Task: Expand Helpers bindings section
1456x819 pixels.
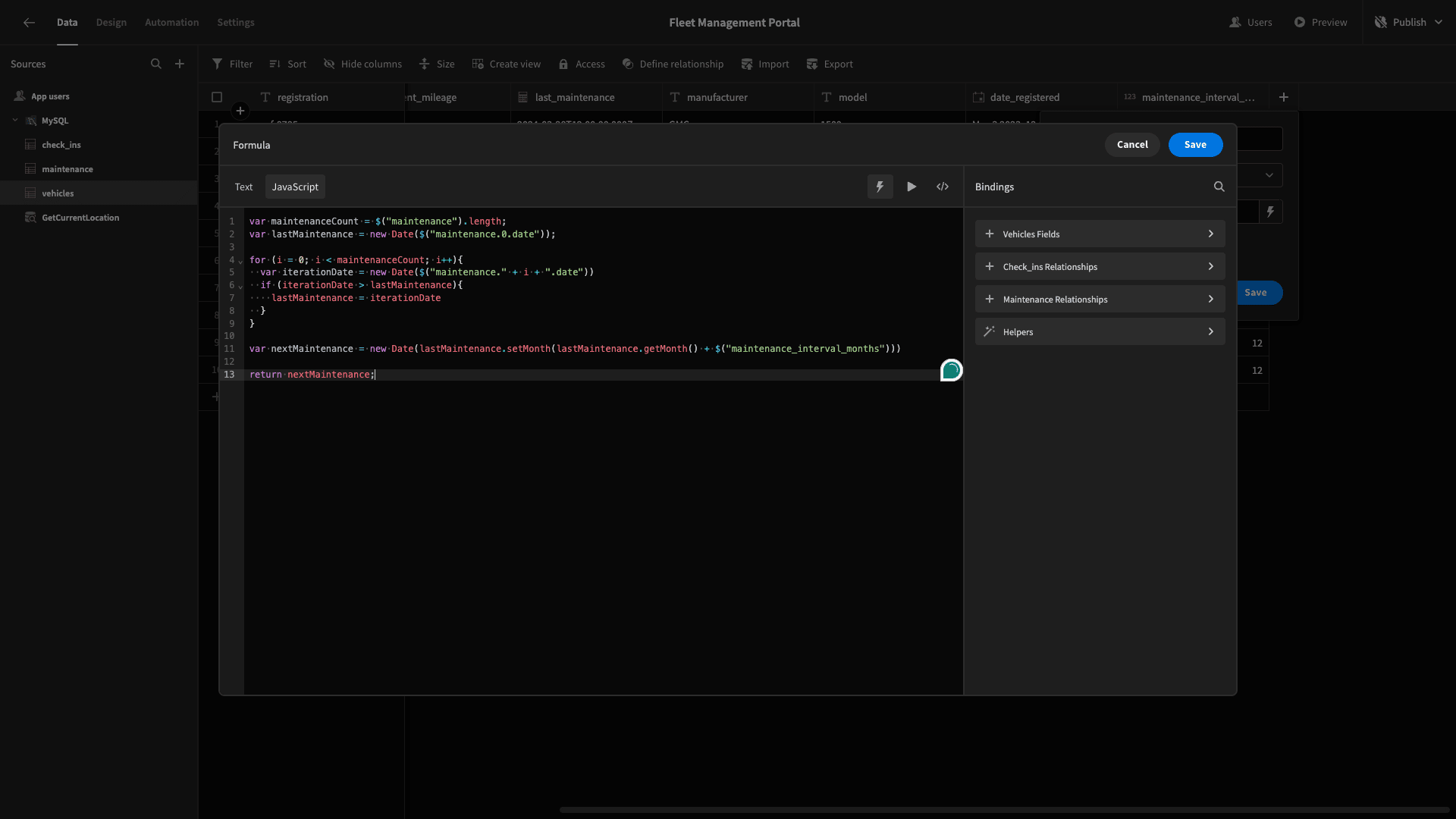Action: [x=1100, y=331]
